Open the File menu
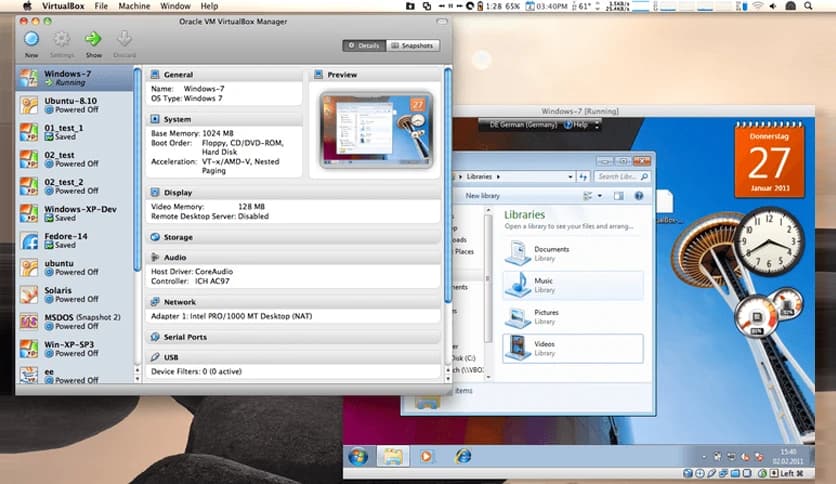Viewport: 836px width, 484px height. click(x=101, y=6)
